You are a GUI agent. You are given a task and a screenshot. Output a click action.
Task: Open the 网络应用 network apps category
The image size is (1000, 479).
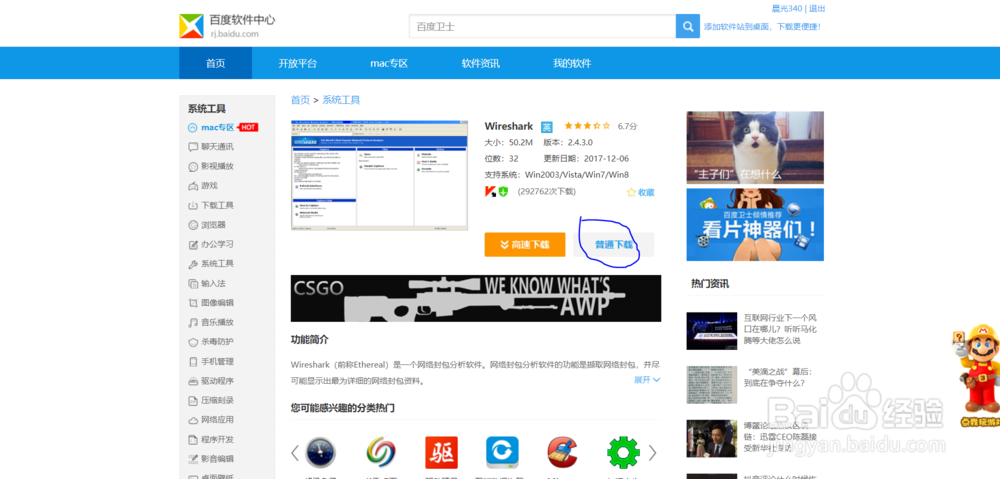(211, 420)
